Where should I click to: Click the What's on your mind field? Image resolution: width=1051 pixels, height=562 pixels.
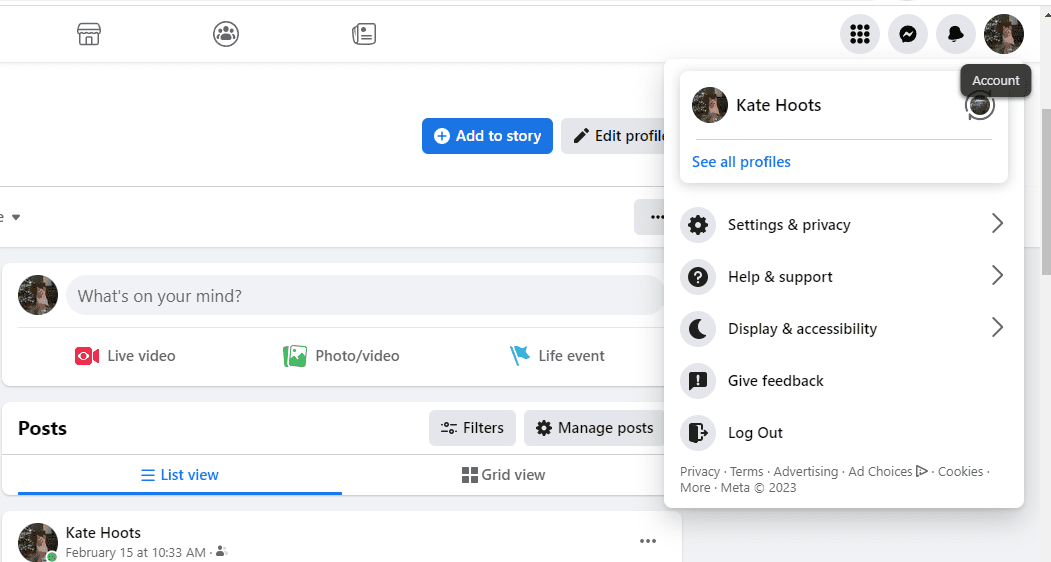pyautogui.click(x=365, y=296)
